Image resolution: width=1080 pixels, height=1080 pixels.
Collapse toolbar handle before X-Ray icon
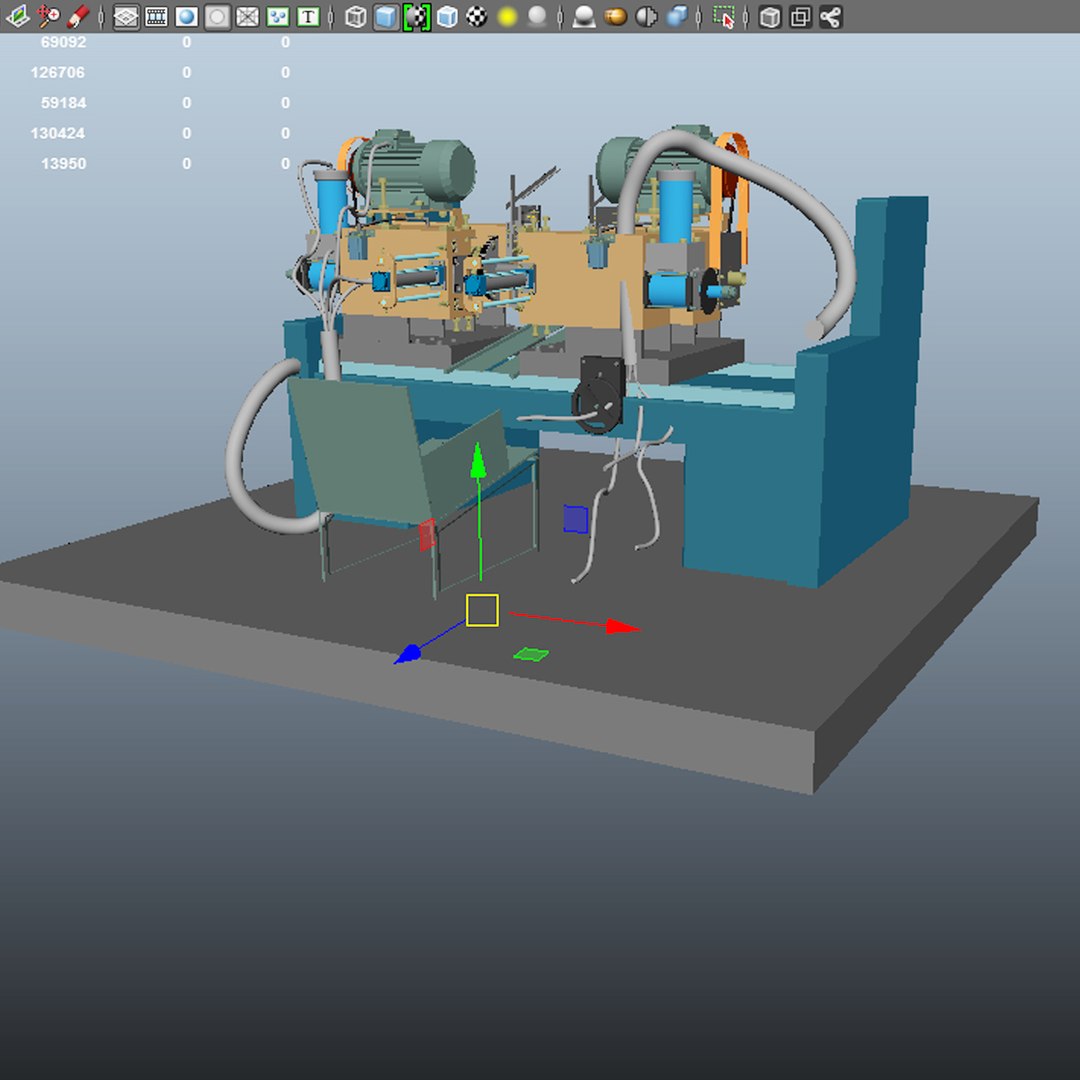pyautogui.click(x=746, y=17)
